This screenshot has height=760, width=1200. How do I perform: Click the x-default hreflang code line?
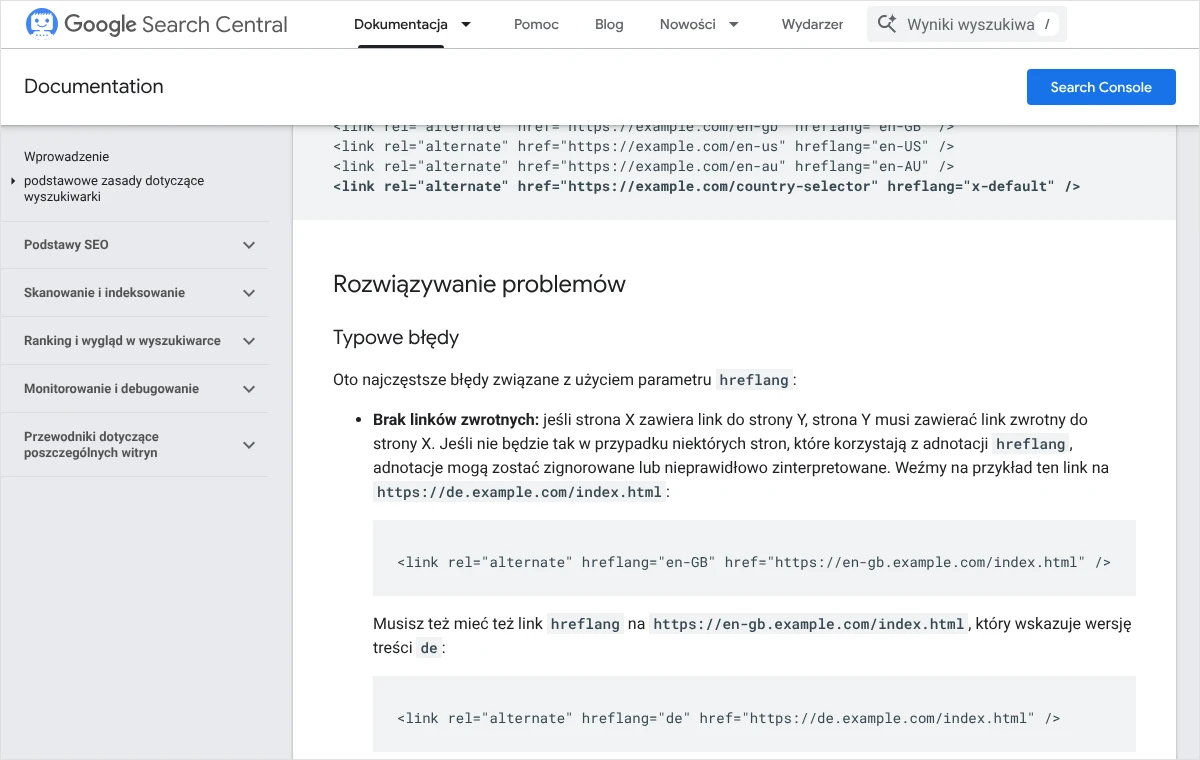(x=707, y=186)
